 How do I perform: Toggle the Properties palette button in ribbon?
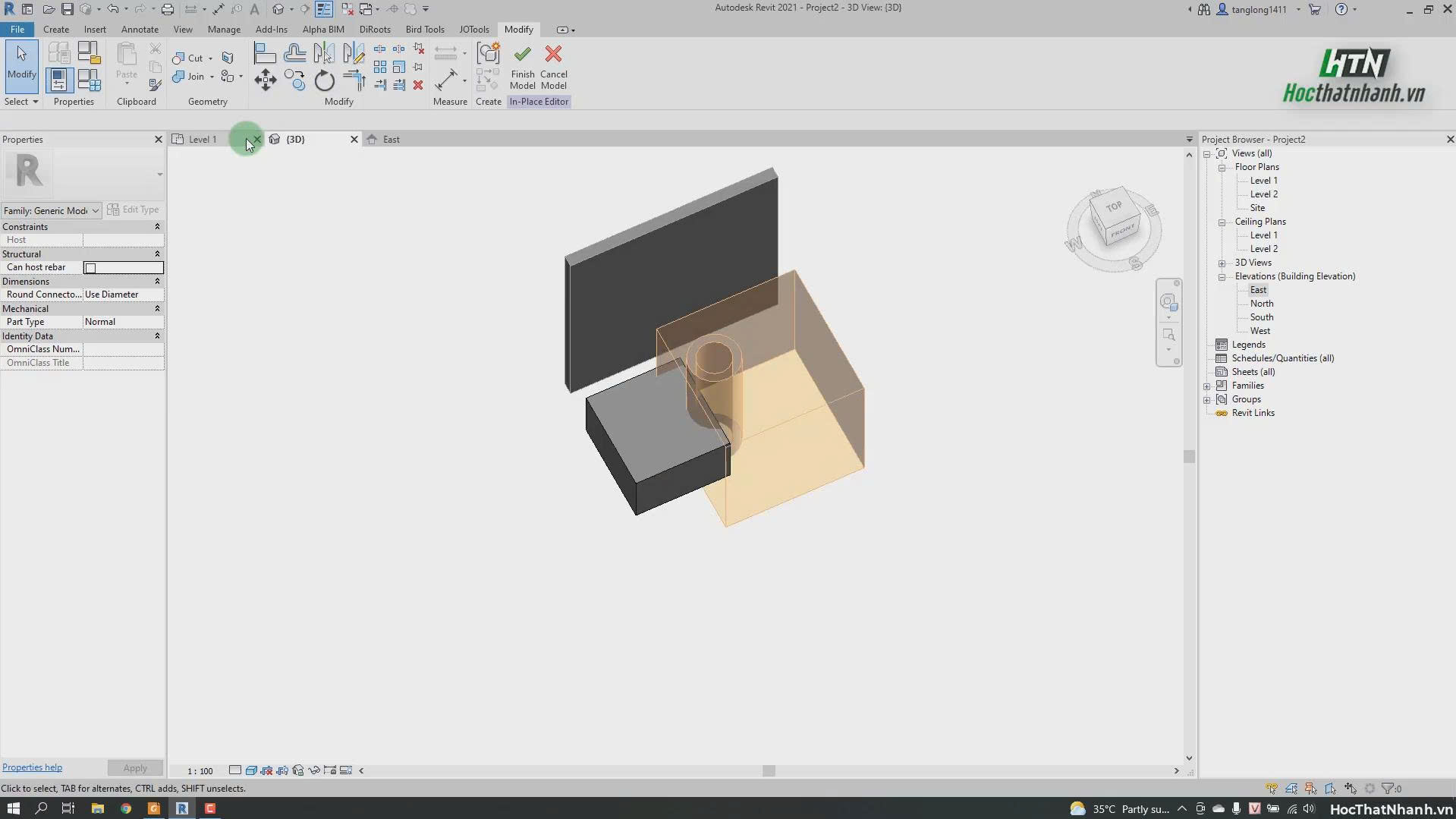(x=58, y=80)
